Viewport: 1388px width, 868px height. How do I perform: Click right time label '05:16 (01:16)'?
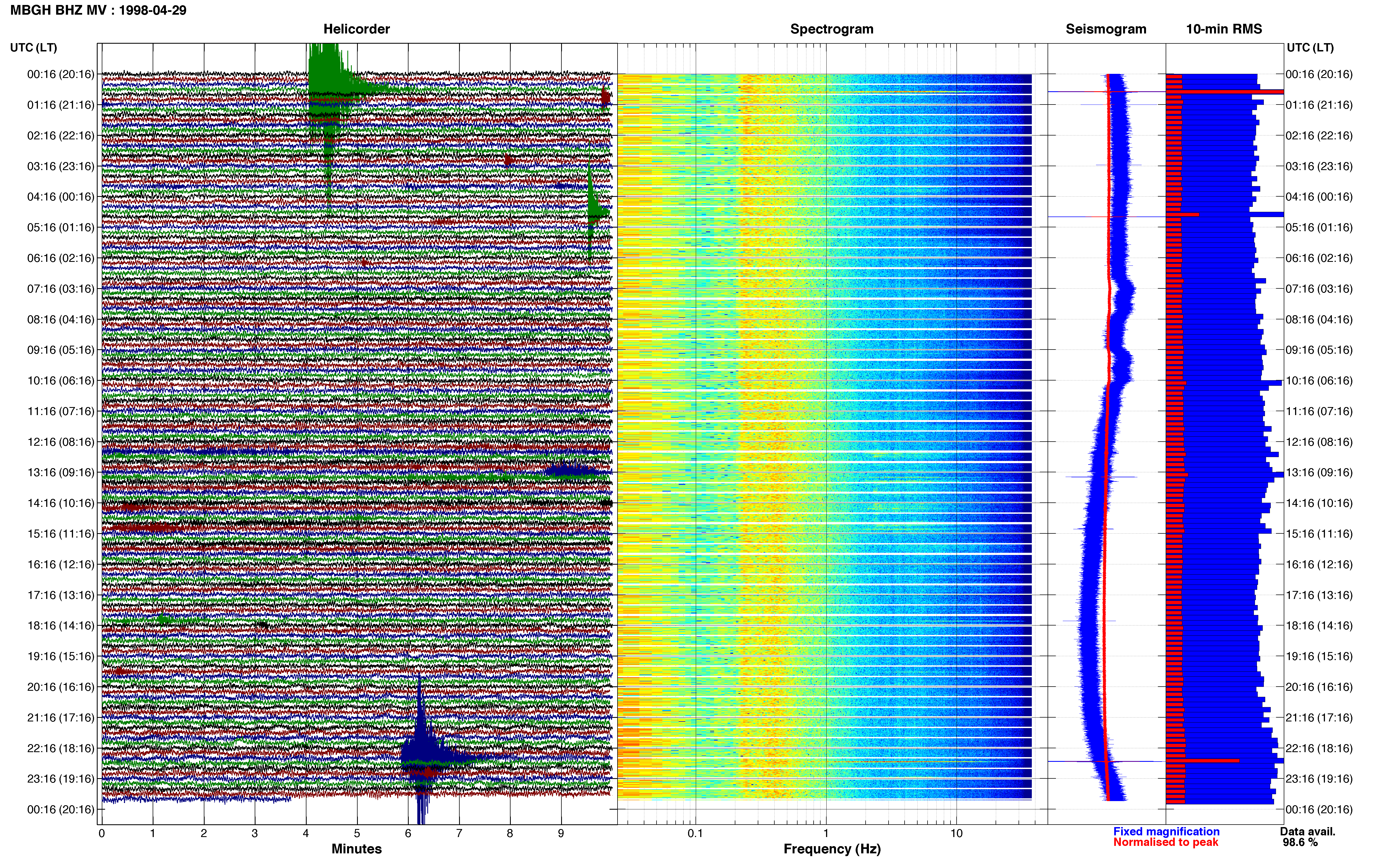point(1319,227)
